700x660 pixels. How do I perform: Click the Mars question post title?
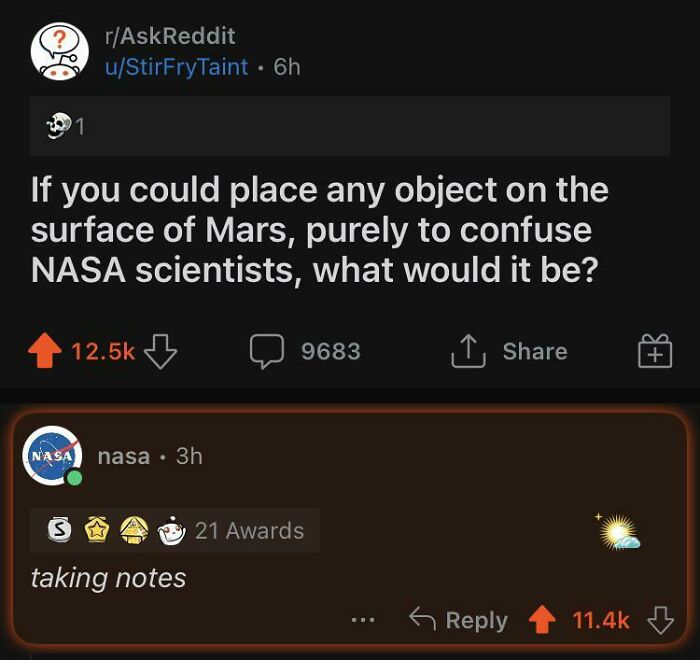coord(320,229)
